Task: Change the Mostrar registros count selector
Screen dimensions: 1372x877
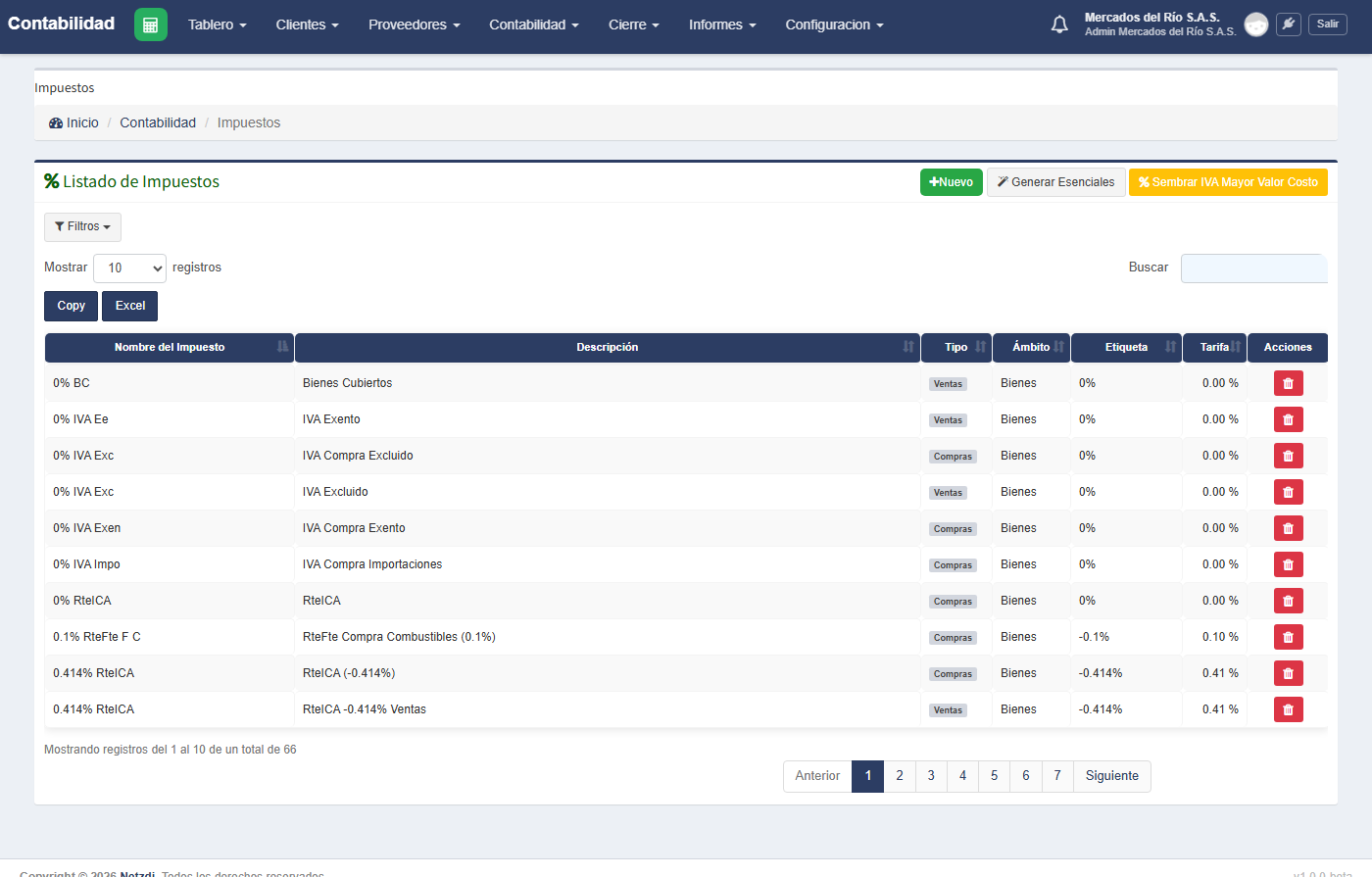Action: [129, 268]
